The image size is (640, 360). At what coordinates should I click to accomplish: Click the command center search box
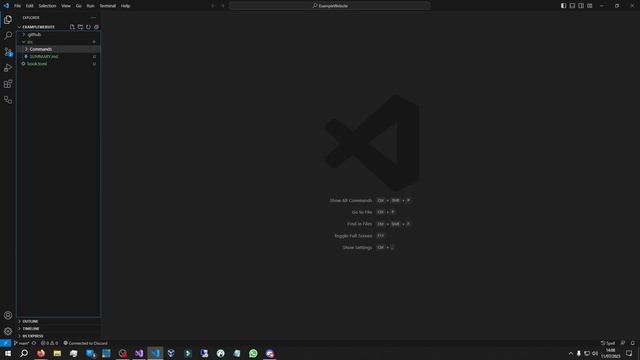pos(329,6)
